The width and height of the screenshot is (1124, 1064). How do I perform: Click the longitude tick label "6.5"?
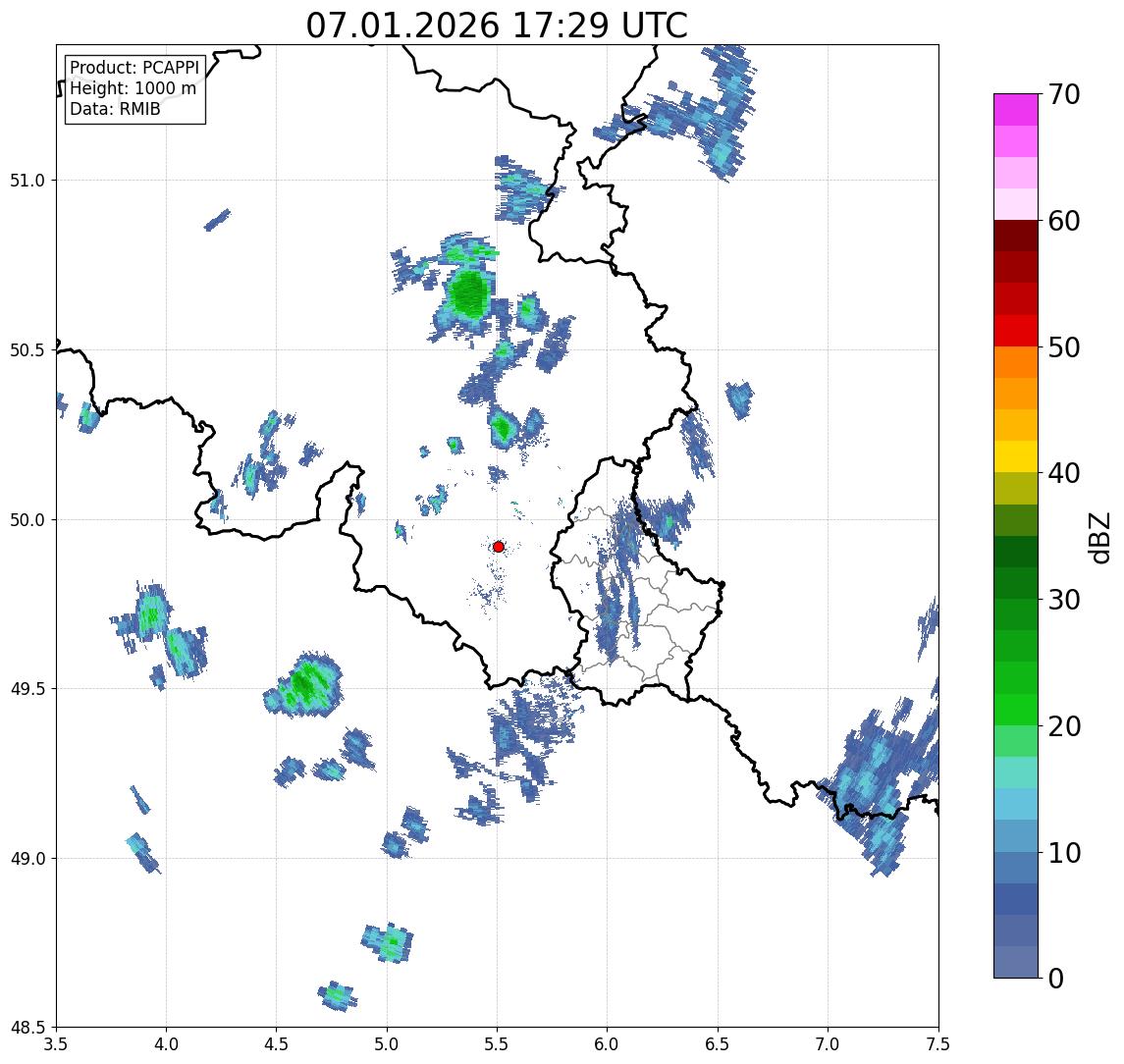pyautogui.click(x=719, y=1043)
